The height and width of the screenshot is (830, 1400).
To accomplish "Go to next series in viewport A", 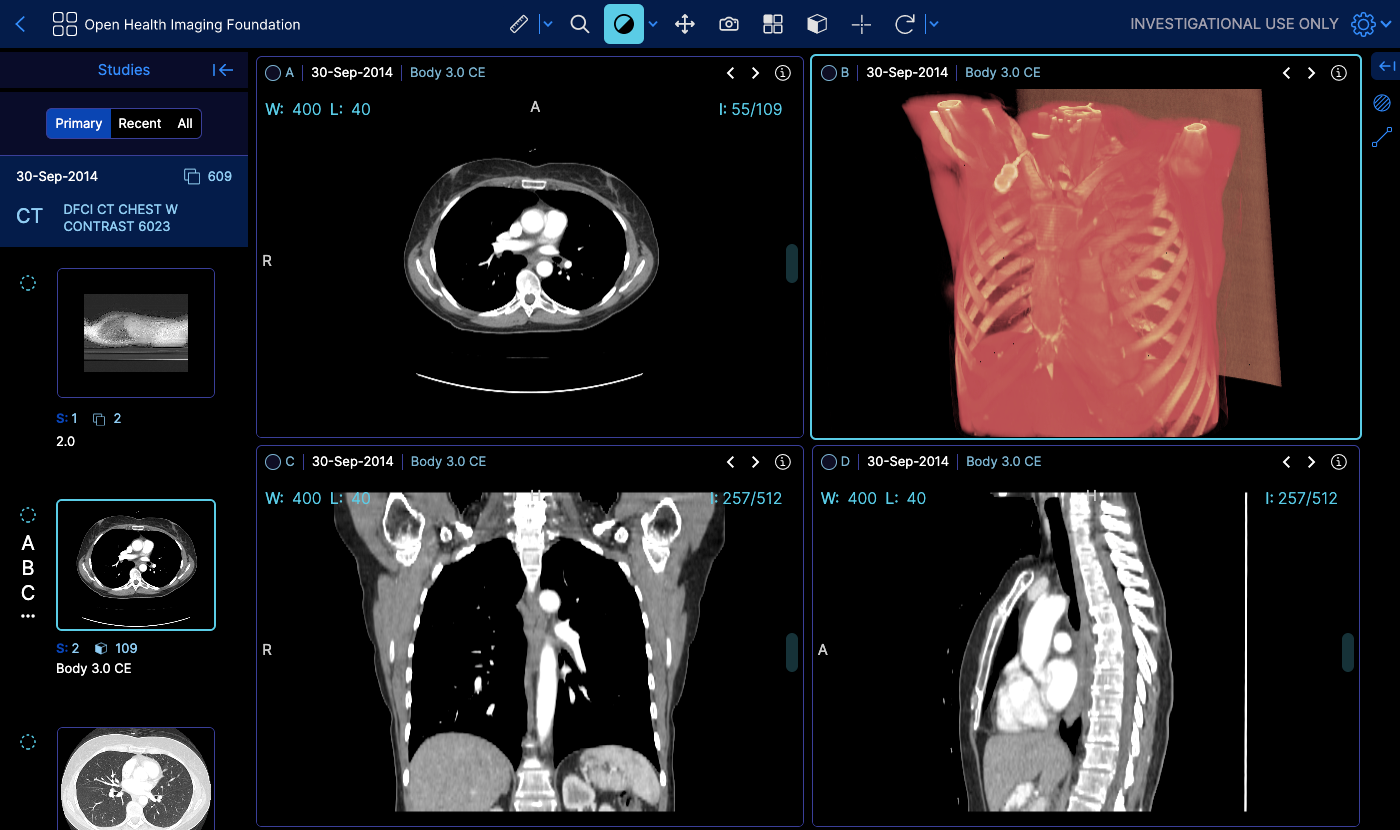I will click(x=756, y=73).
